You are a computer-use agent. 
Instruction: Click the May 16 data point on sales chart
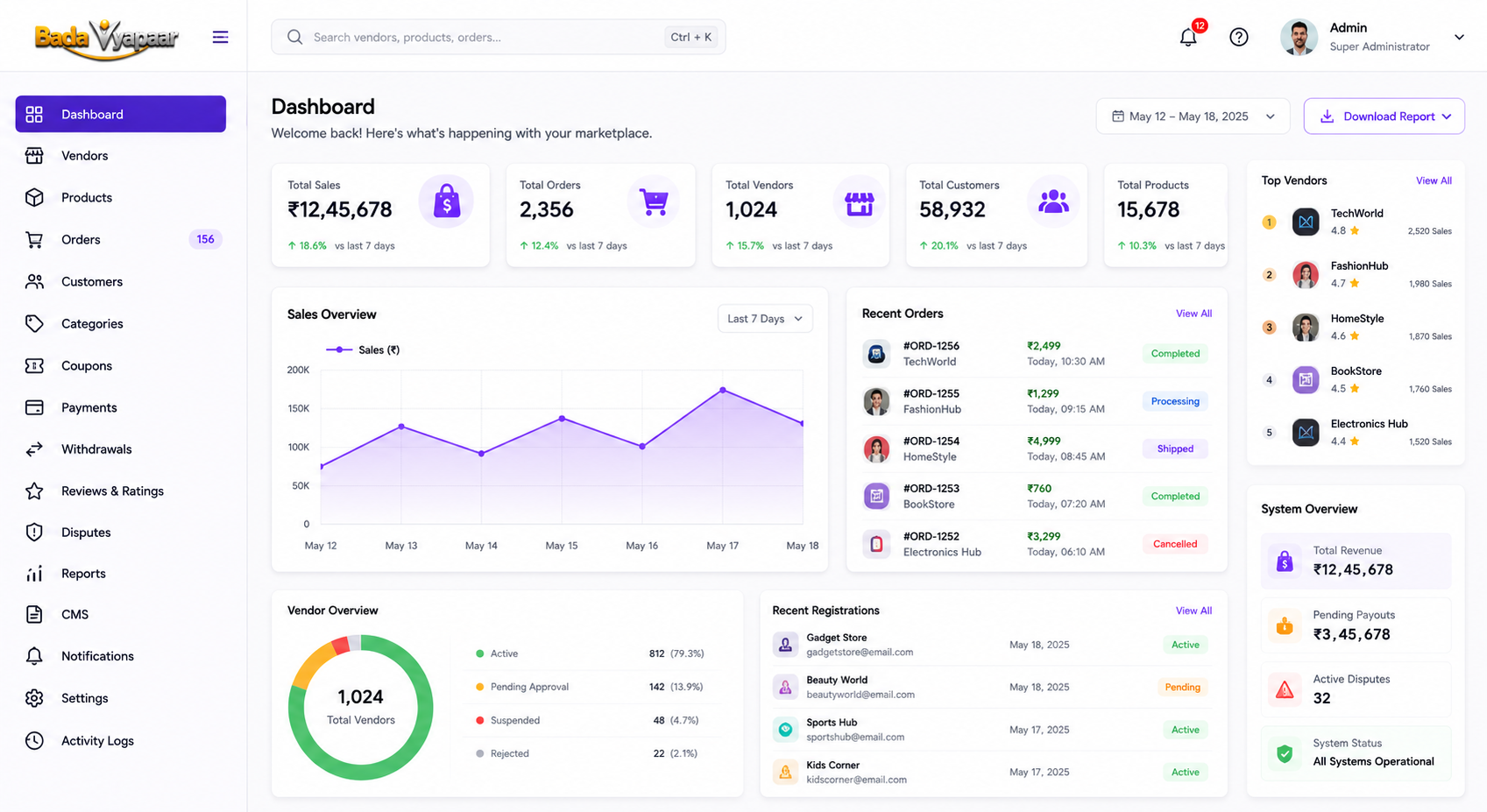[x=642, y=447]
